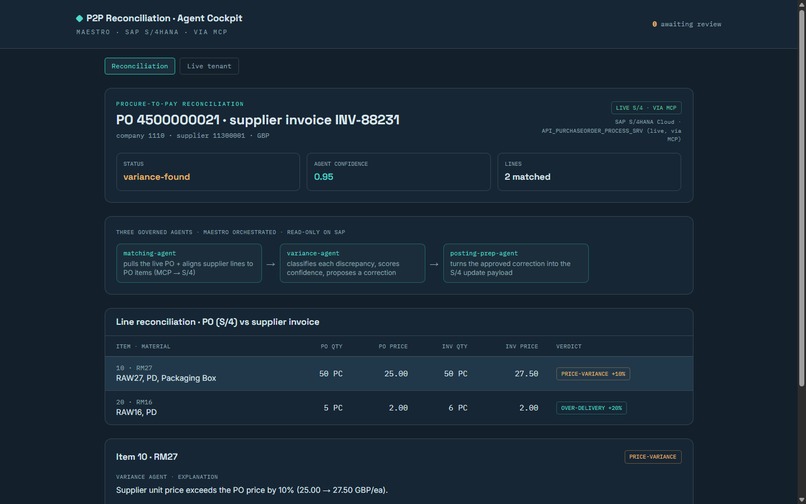Click the Line reconciliation section title
Viewport: 806px width, 504px height.
pos(217,322)
